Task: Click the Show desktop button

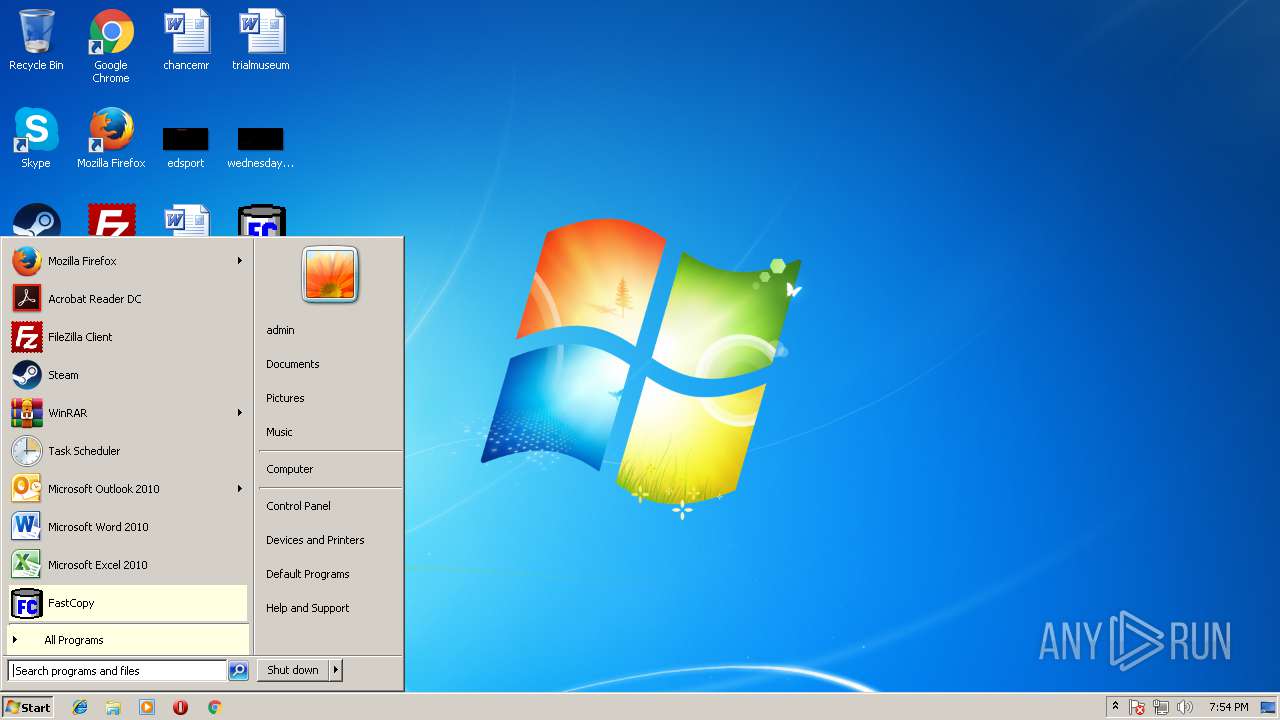Action: [1268, 707]
